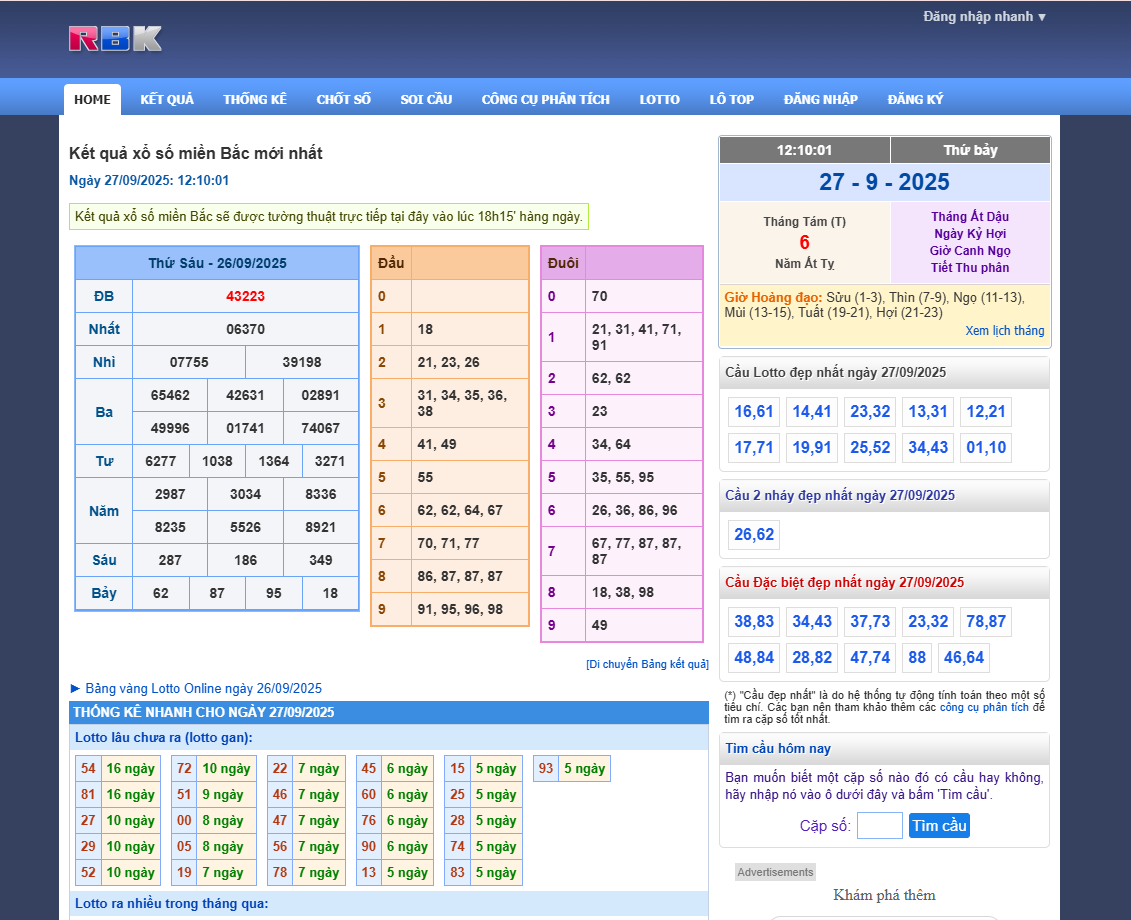Choose the 26,62 two-hit pair
Image resolution: width=1131 pixels, height=920 pixels.
[x=753, y=535]
